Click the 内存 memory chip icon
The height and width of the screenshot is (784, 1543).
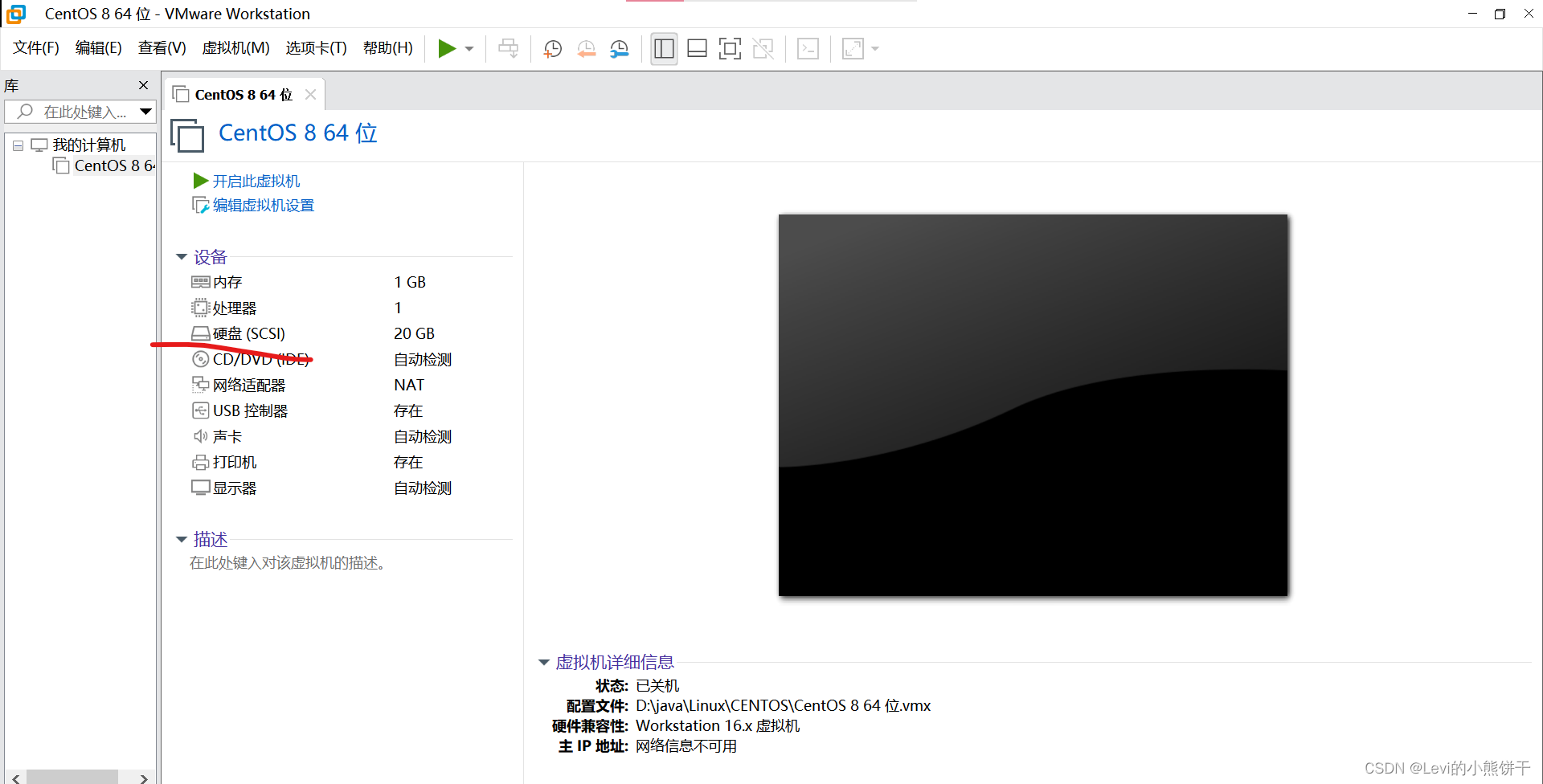[200, 282]
